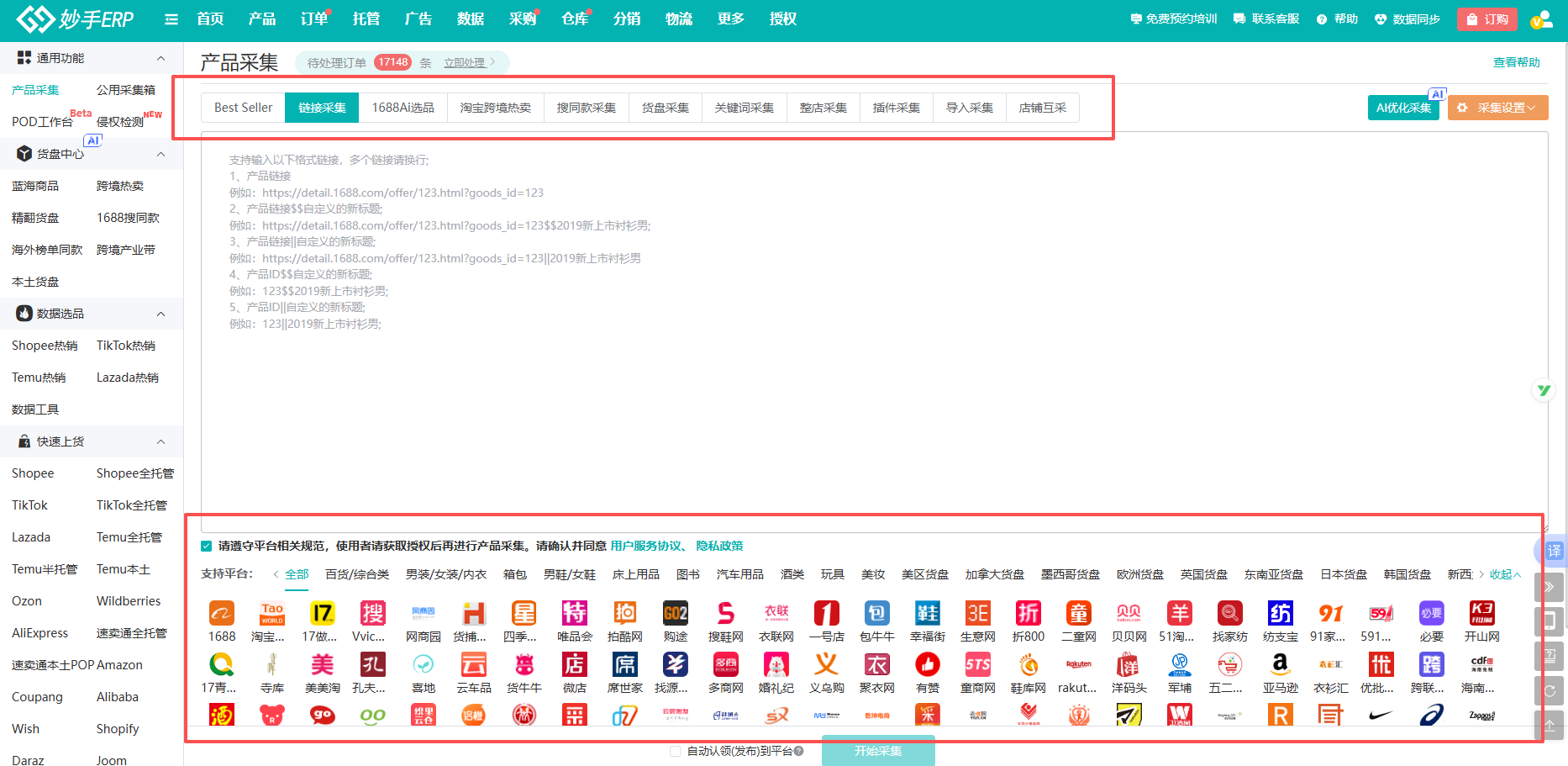Image resolution: width=1568 pixels, height=766 pixels.
Task: Click the translate (译) floating icon
Action: tap(1553, 551)
